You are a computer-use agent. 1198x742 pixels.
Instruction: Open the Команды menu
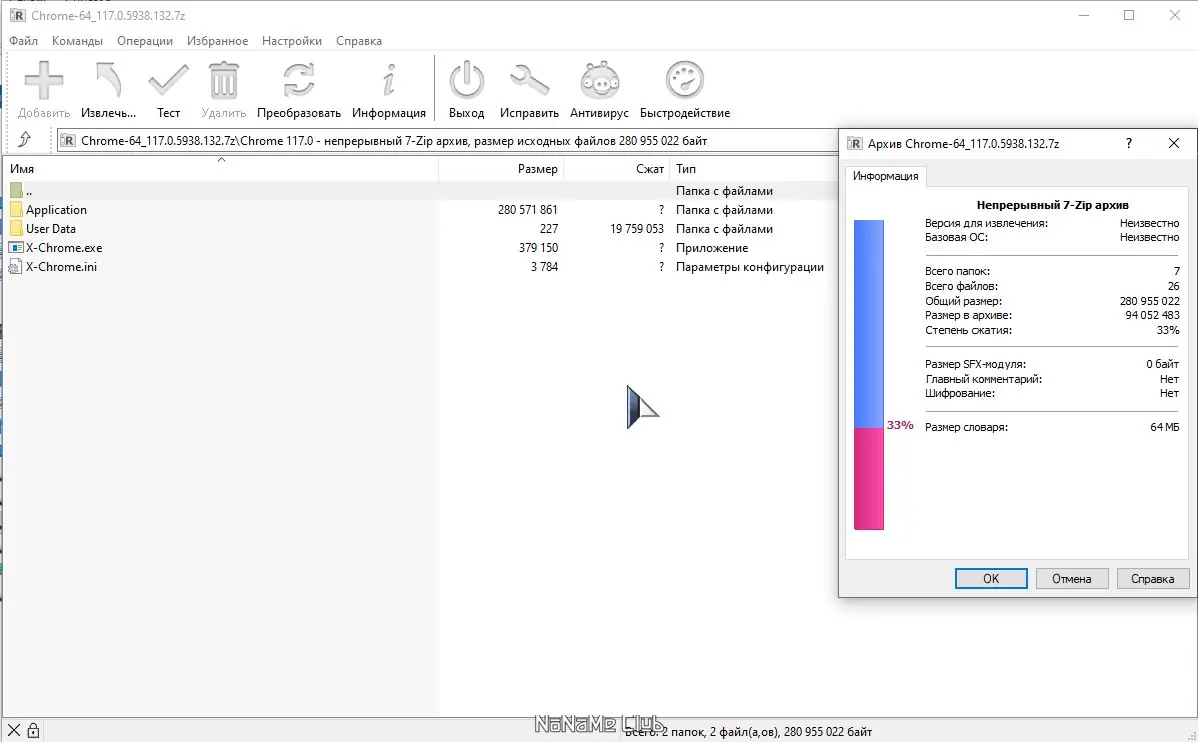[x=78, y=41]
